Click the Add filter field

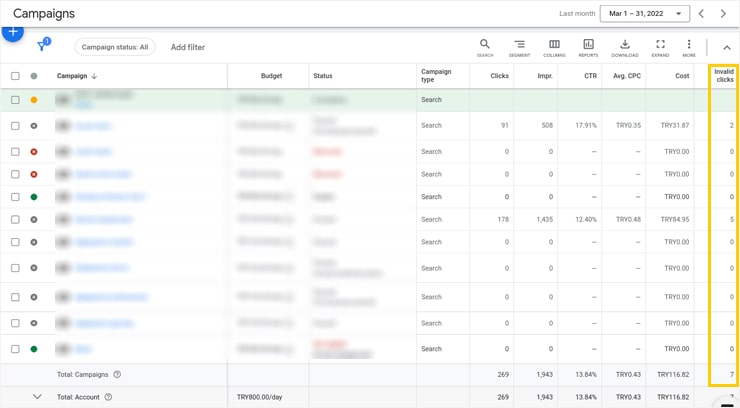tap(188, 47)
